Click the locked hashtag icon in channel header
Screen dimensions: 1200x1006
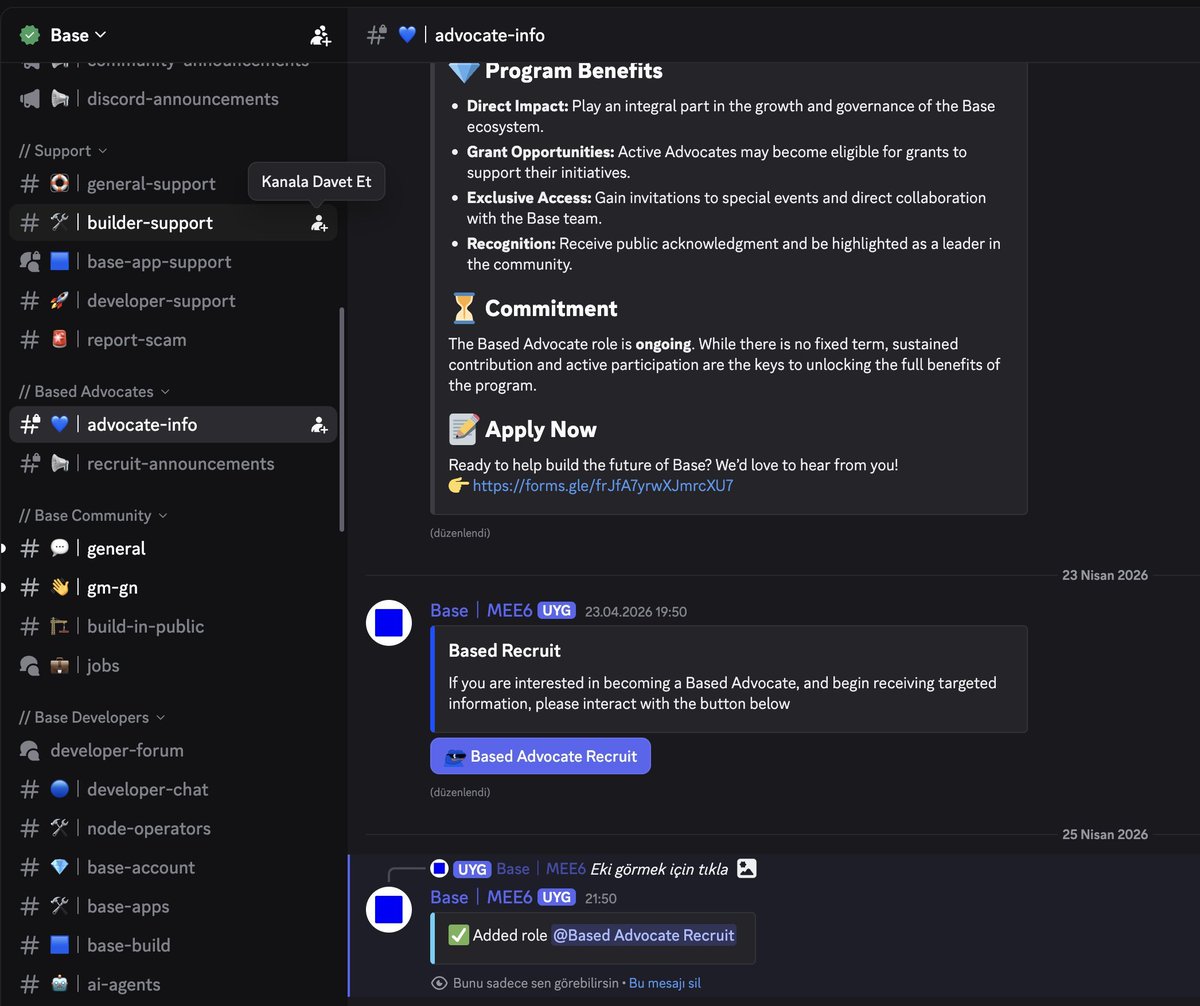click(x=377, y=35)
